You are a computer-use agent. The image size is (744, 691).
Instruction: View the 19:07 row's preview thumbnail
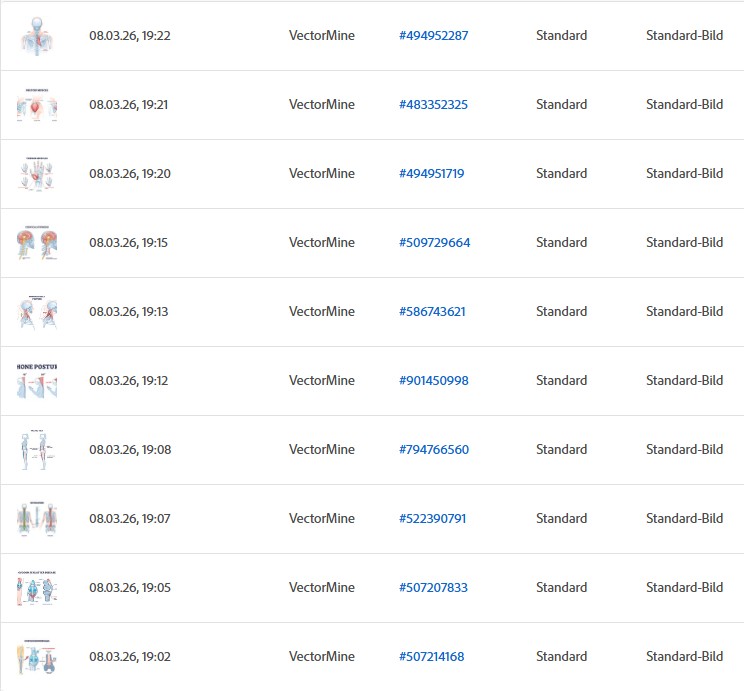(x=36, y=519)
